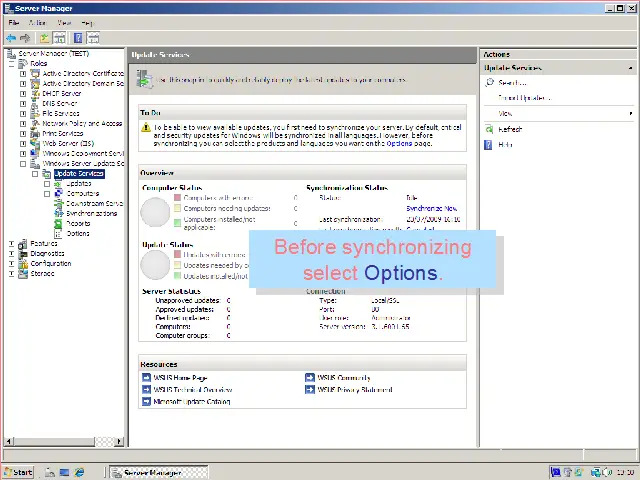
Task: Open the WSUS Home Page link
Action: click(x=180, y=378)
